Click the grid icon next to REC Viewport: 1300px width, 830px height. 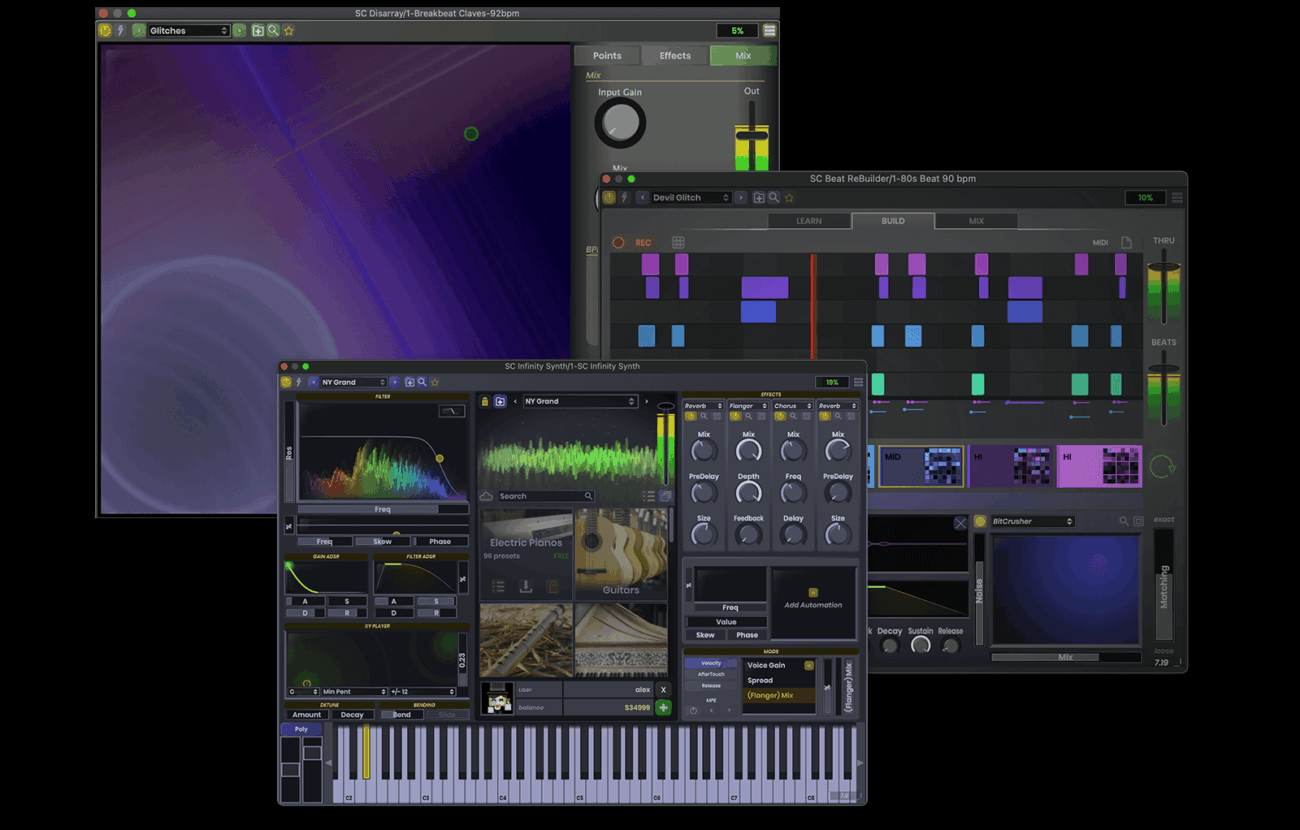point(678,243)
